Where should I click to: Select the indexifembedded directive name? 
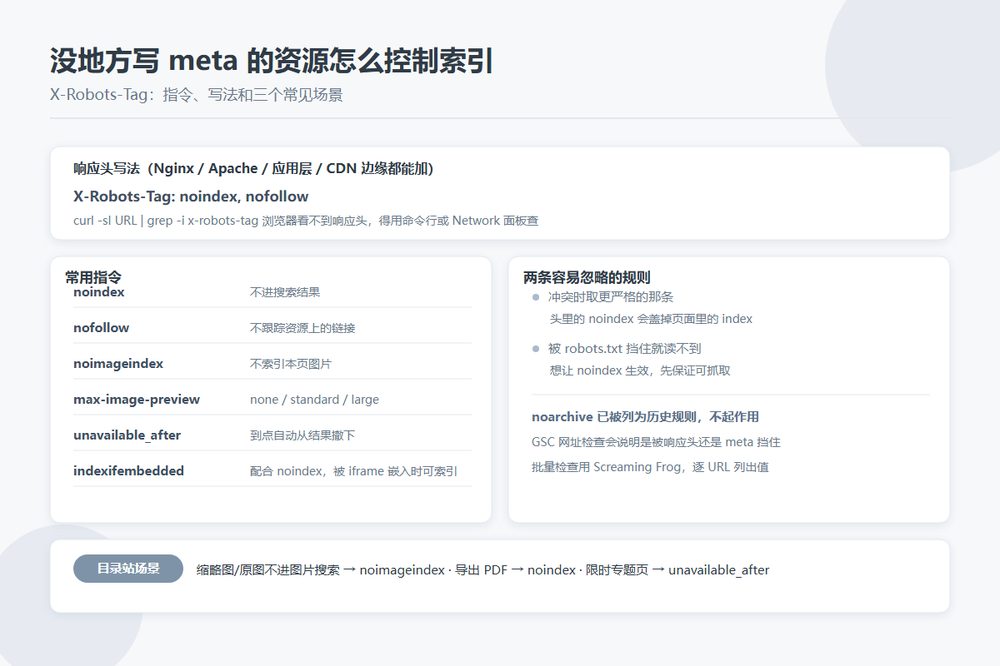pyautogui.click(x=129, y=471)
